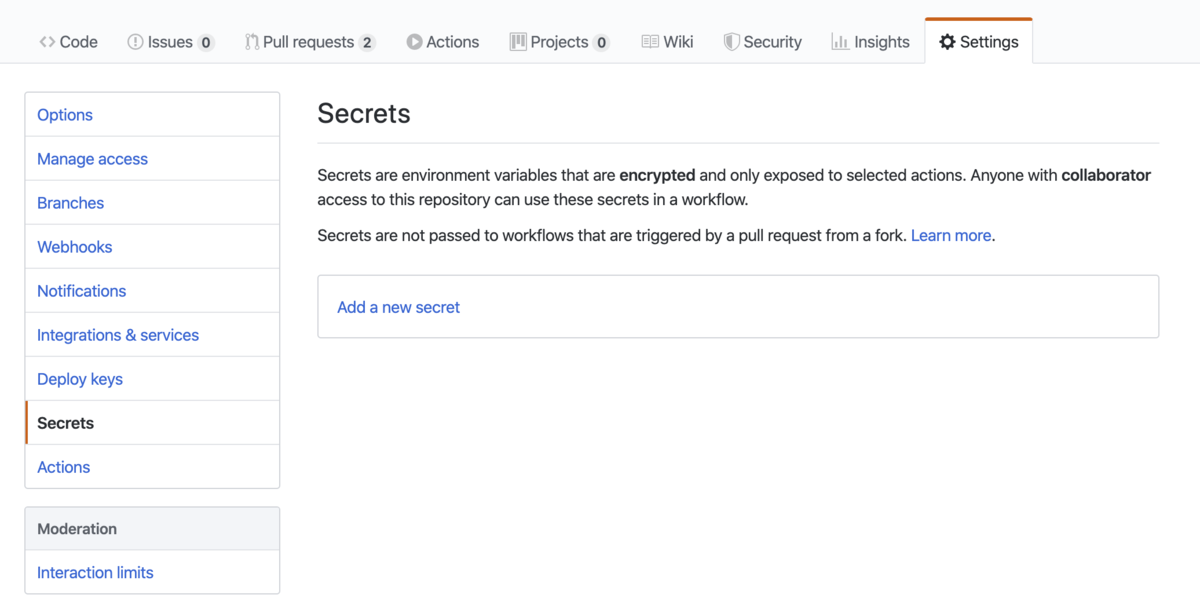
Task: Click the Projects board icon
Action: pos(518,42)
